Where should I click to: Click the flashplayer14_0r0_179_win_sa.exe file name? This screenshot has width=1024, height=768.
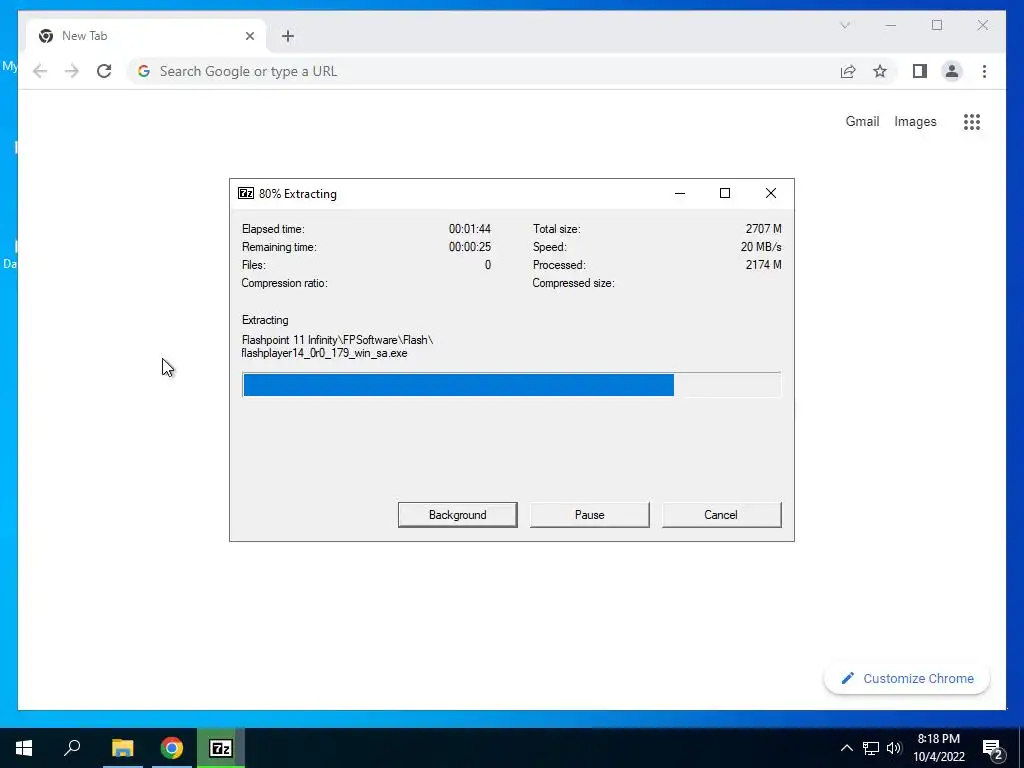tap(324, 353)
